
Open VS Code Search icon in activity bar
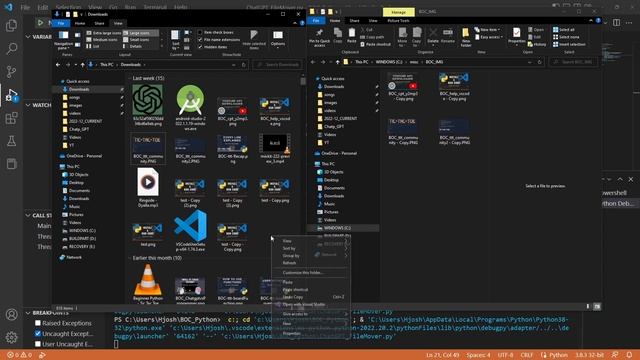click(11, 49)
